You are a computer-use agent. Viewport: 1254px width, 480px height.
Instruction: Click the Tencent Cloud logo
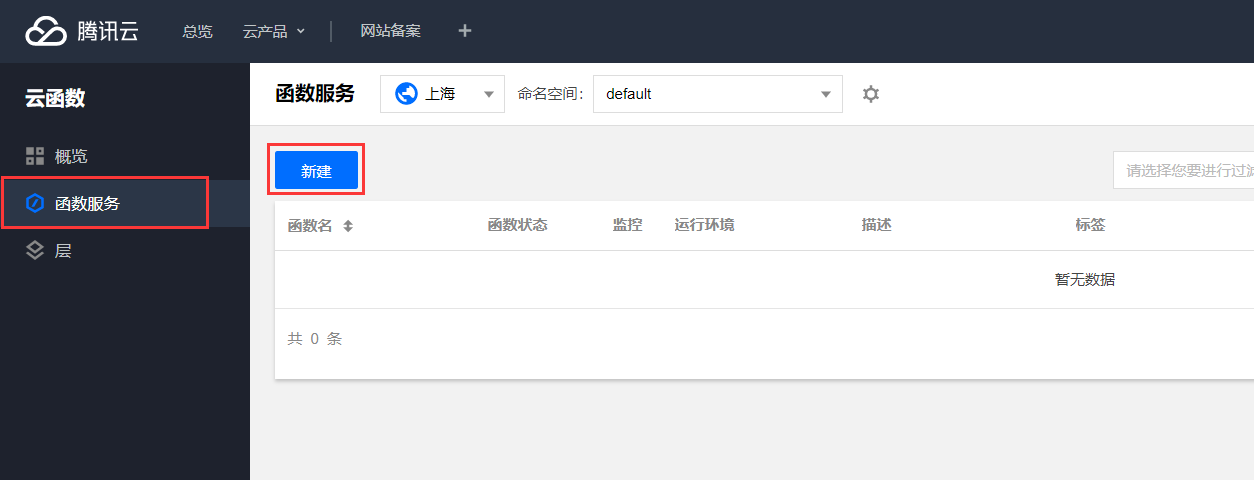click(82, 31)
